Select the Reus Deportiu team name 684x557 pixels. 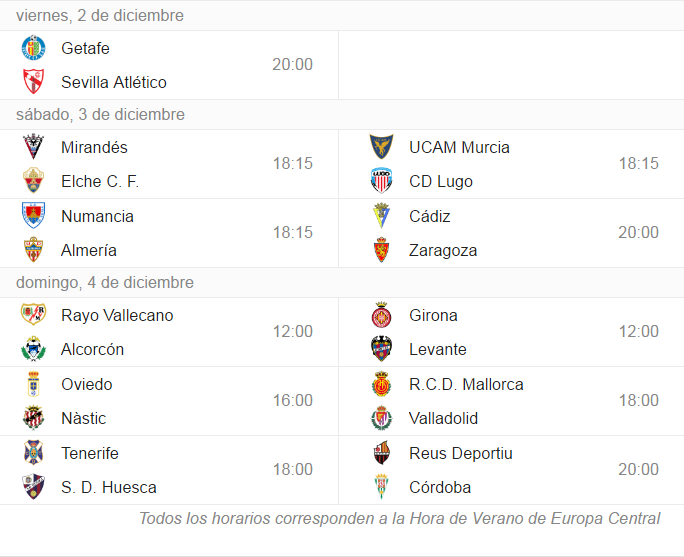(x=461, y=453)
